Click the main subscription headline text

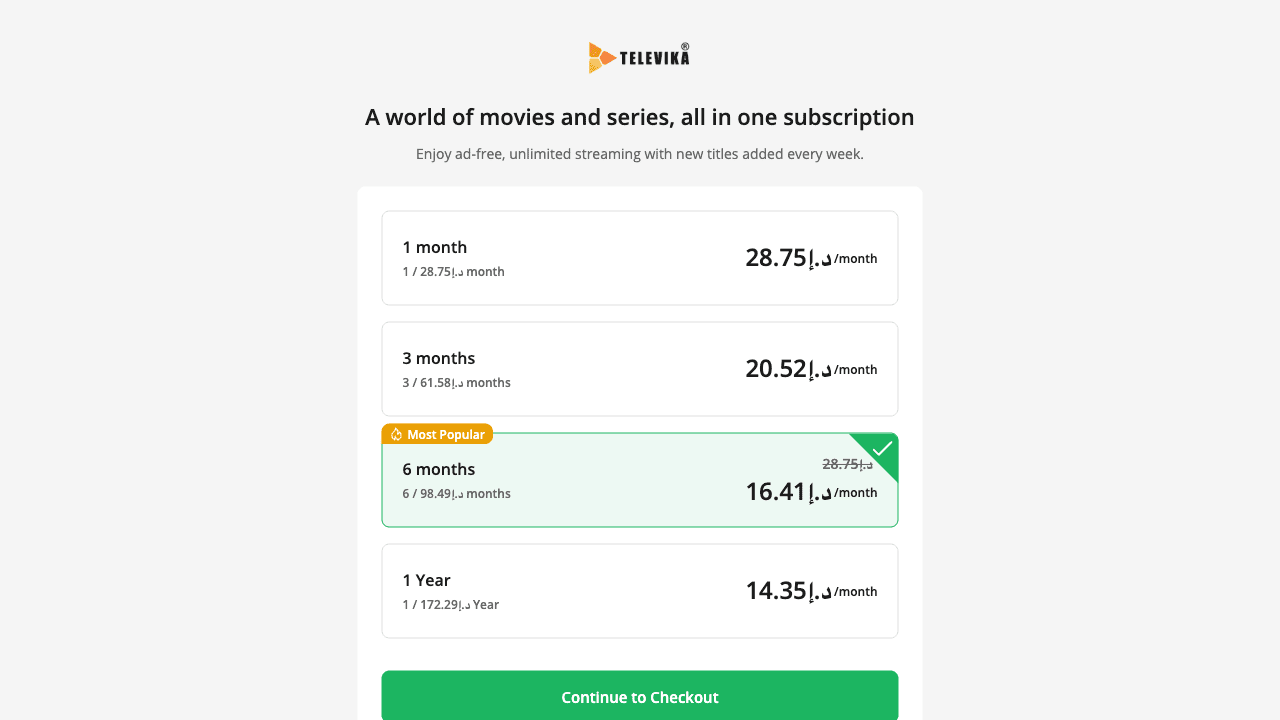point(640,117)
